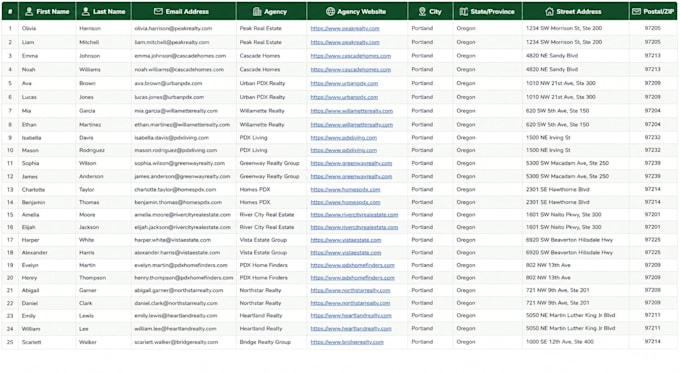This screenshot has width=680, height=373.
Task: Open Emily Lewis' heartlandrealty.com link
Action: (351, 316)
